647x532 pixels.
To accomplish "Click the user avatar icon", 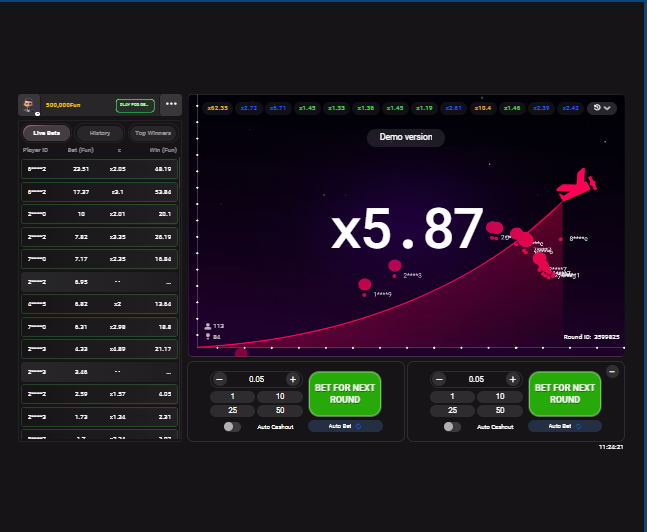I will (30, 105).
